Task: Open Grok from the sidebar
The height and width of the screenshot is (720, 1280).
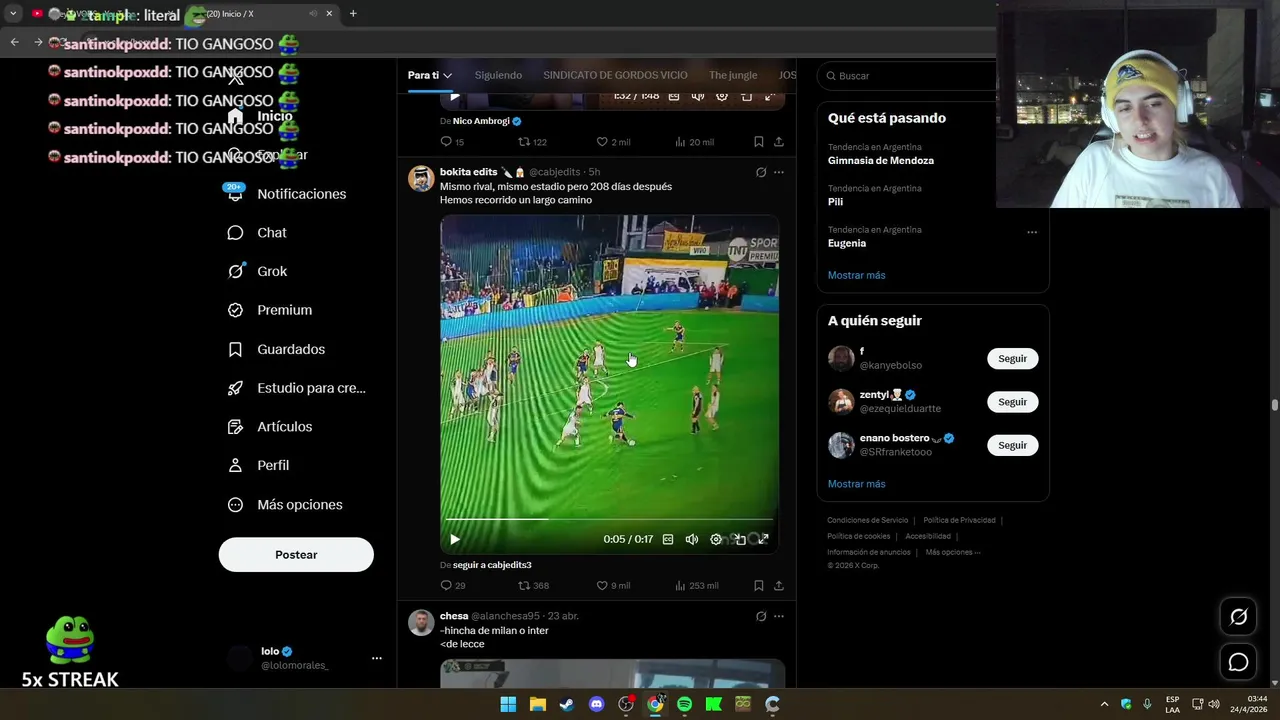Action: pos(258,271)
